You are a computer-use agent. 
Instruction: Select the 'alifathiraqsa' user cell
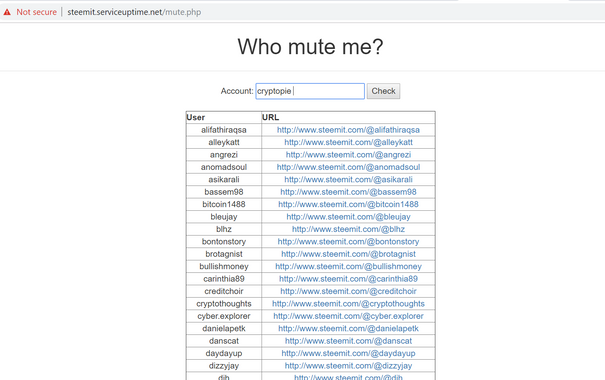tap(224, 130)
